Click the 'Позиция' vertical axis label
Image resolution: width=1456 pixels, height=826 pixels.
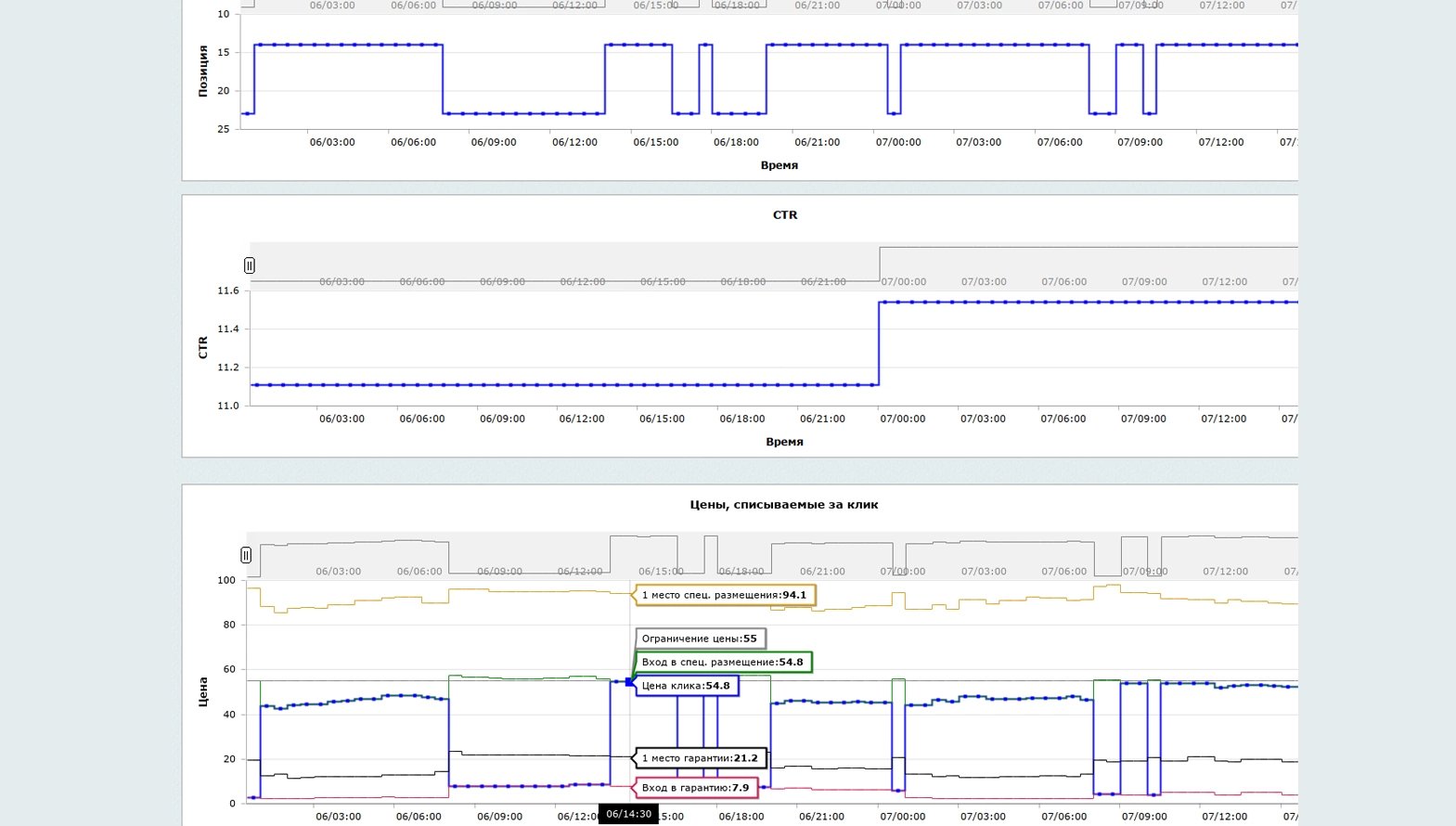[203, 71]
